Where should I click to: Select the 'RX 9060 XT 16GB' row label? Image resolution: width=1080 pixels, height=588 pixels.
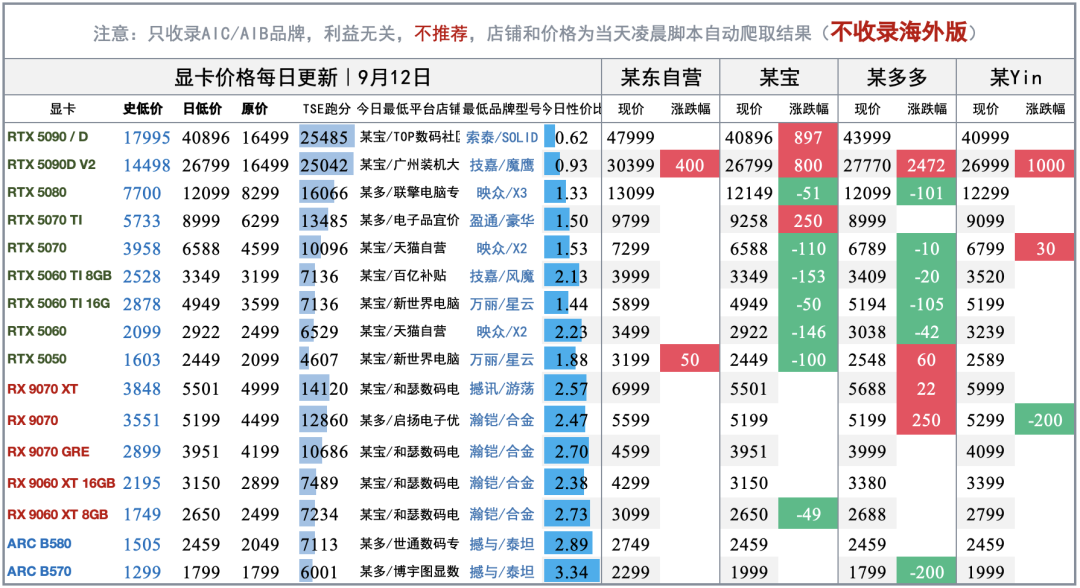pos(61,483)
